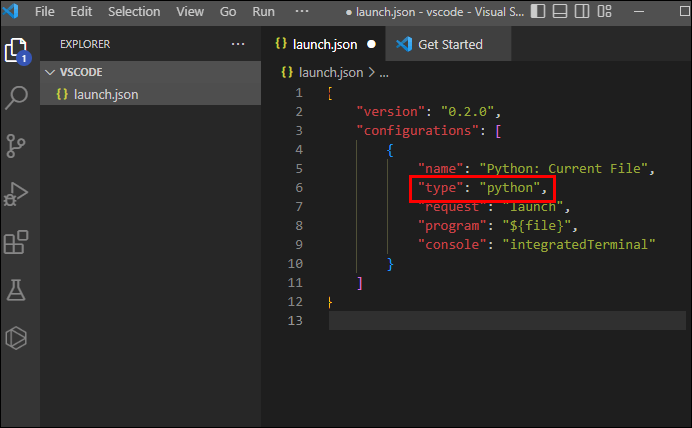Viewport: 692px width, 428px height.
Task: Open the File menu
Action: click(46, 12)
